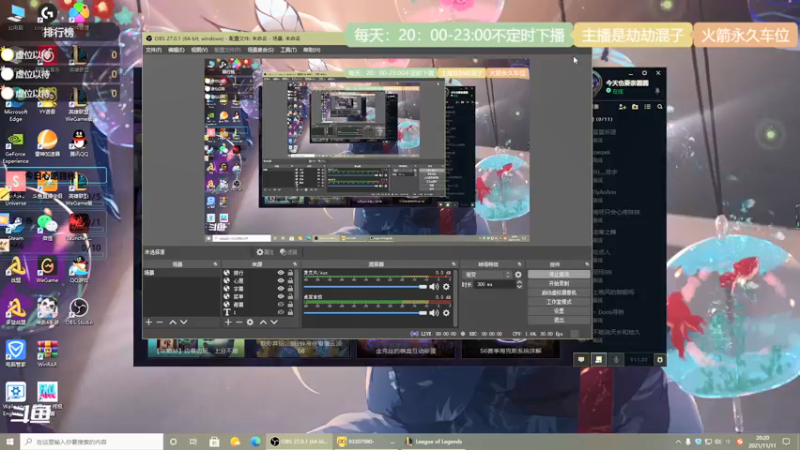Click 启动虚拟摄像机 button
The height and width of the screenshot is (450, 800).
[559, 293]
